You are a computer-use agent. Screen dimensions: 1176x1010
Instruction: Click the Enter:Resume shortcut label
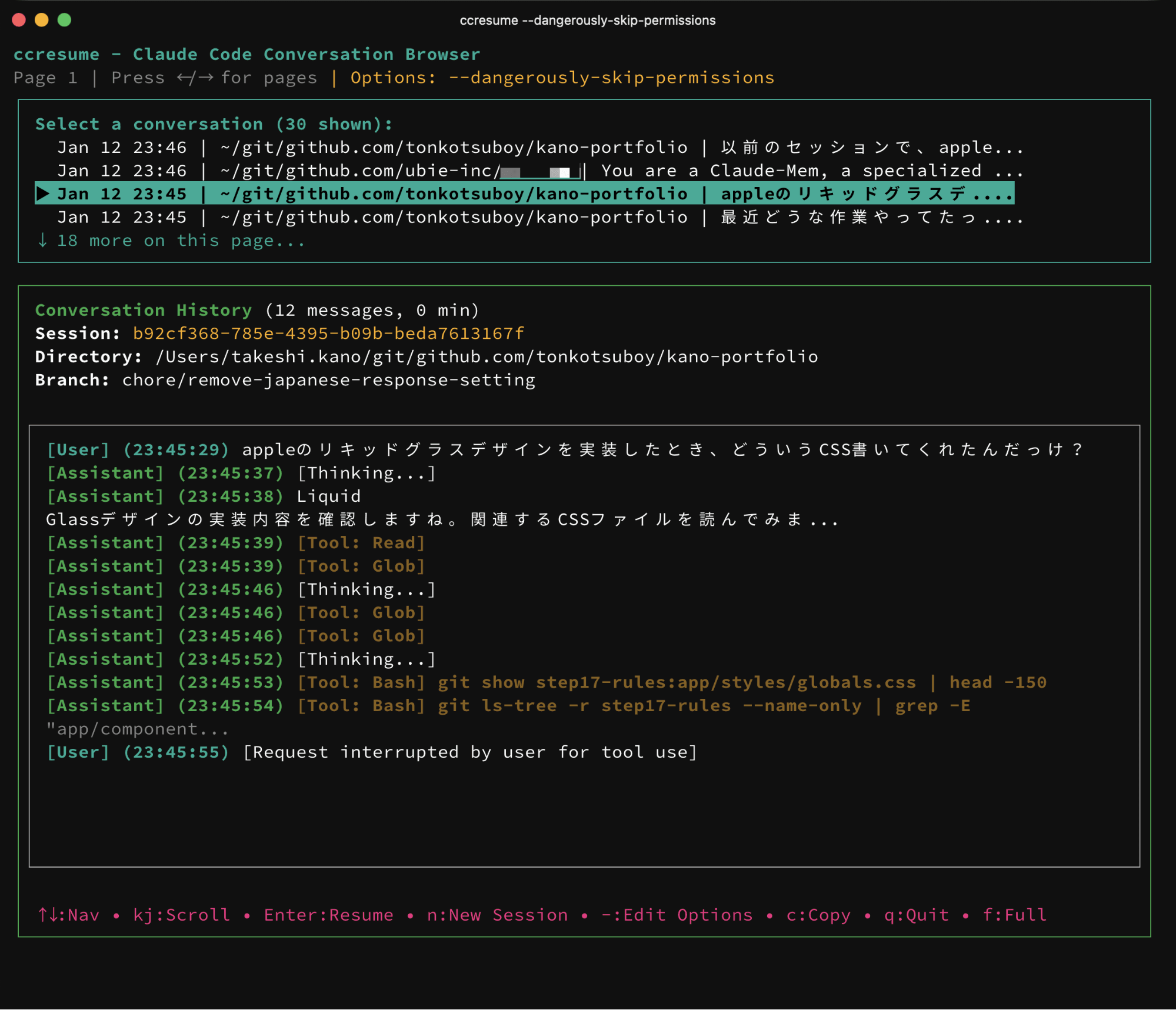pyautogui.click(x=328, y=915)
